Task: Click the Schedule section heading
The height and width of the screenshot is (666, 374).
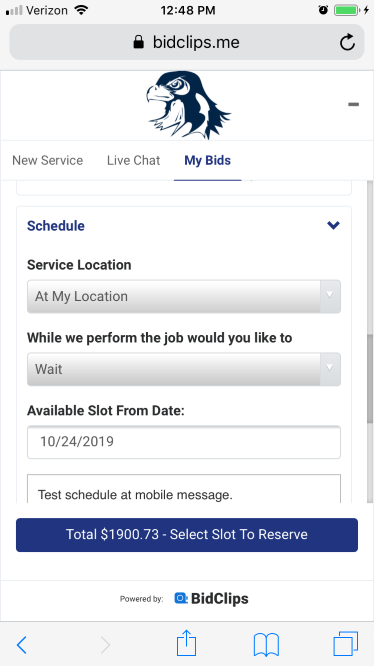Action: (x=56, y=226)
